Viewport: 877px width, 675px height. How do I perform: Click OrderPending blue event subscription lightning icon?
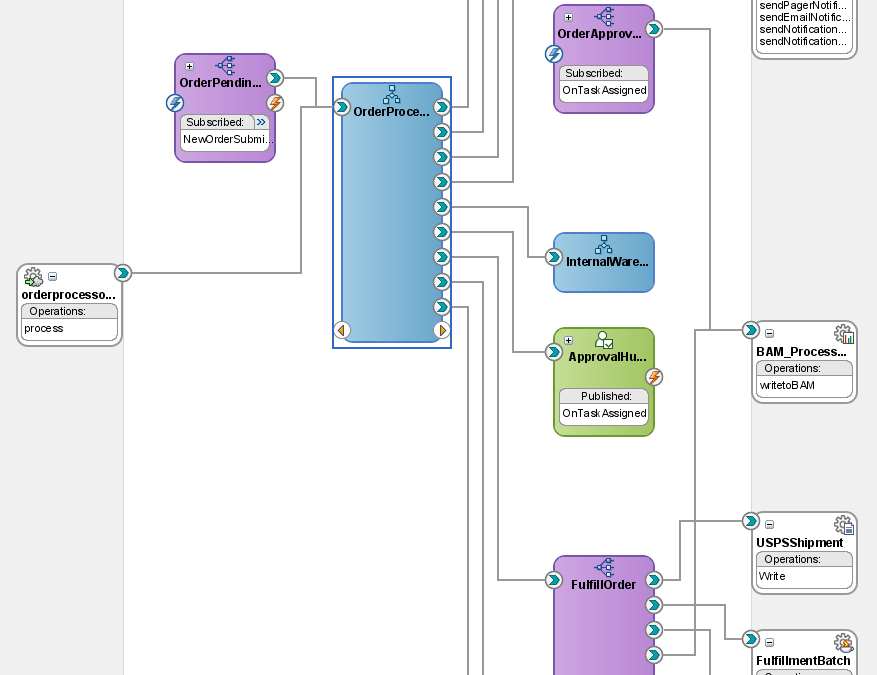click(x=175, y=103)
